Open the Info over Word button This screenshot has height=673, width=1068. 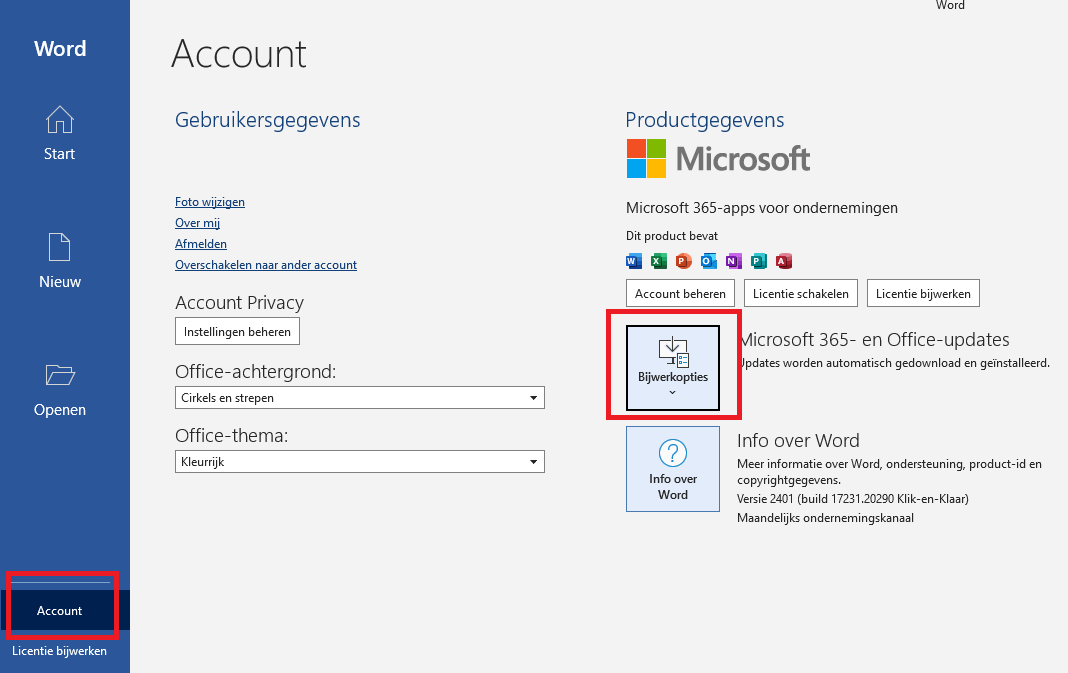click(673, 469)
